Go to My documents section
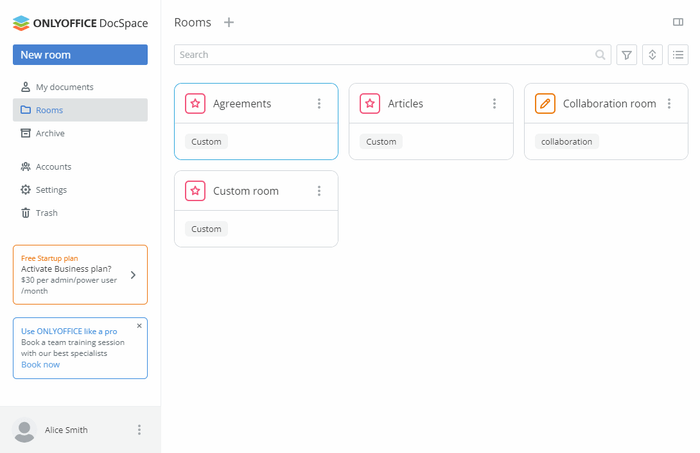 [x=64, y=87]
